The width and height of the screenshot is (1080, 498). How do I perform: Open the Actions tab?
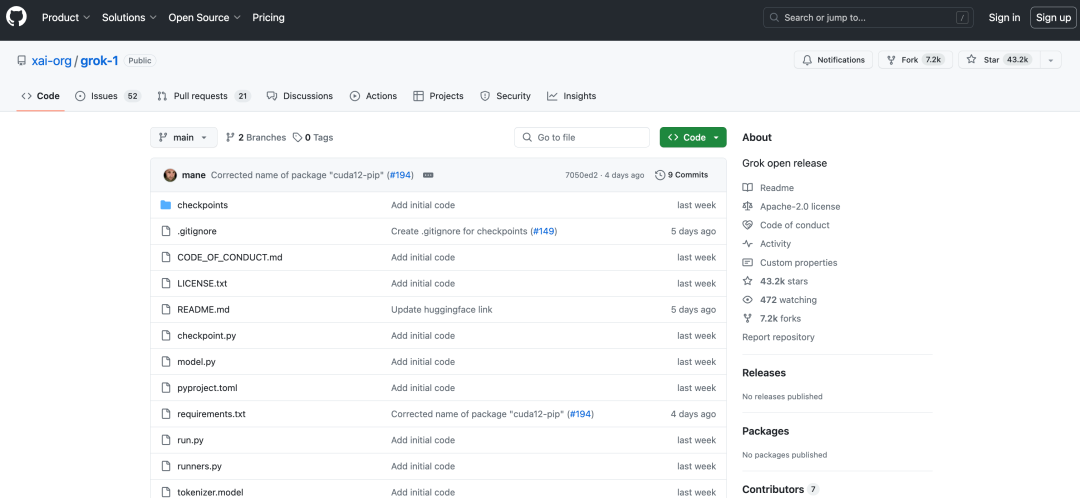point(373,96)
